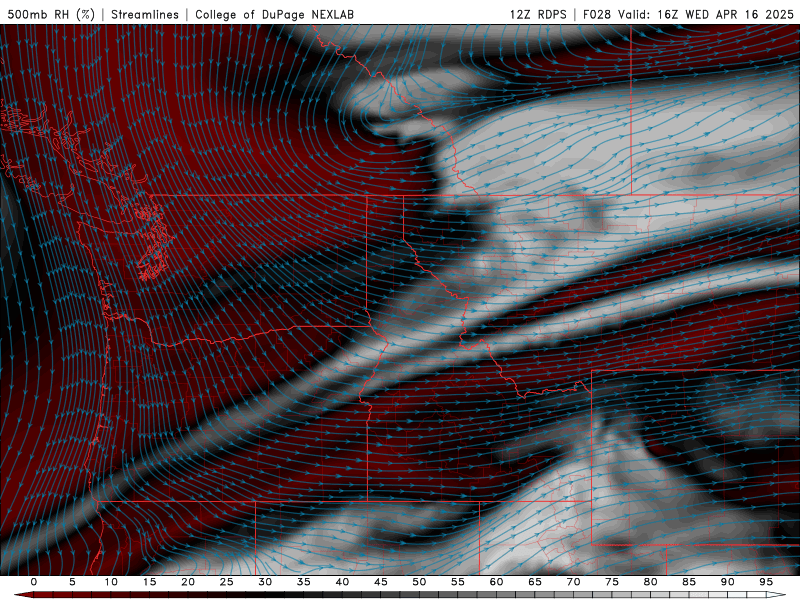Click the 'Streamlines' label in the header
Image resolution: width=800 pixels, height=600 pixels.
(x=145, y=14)
